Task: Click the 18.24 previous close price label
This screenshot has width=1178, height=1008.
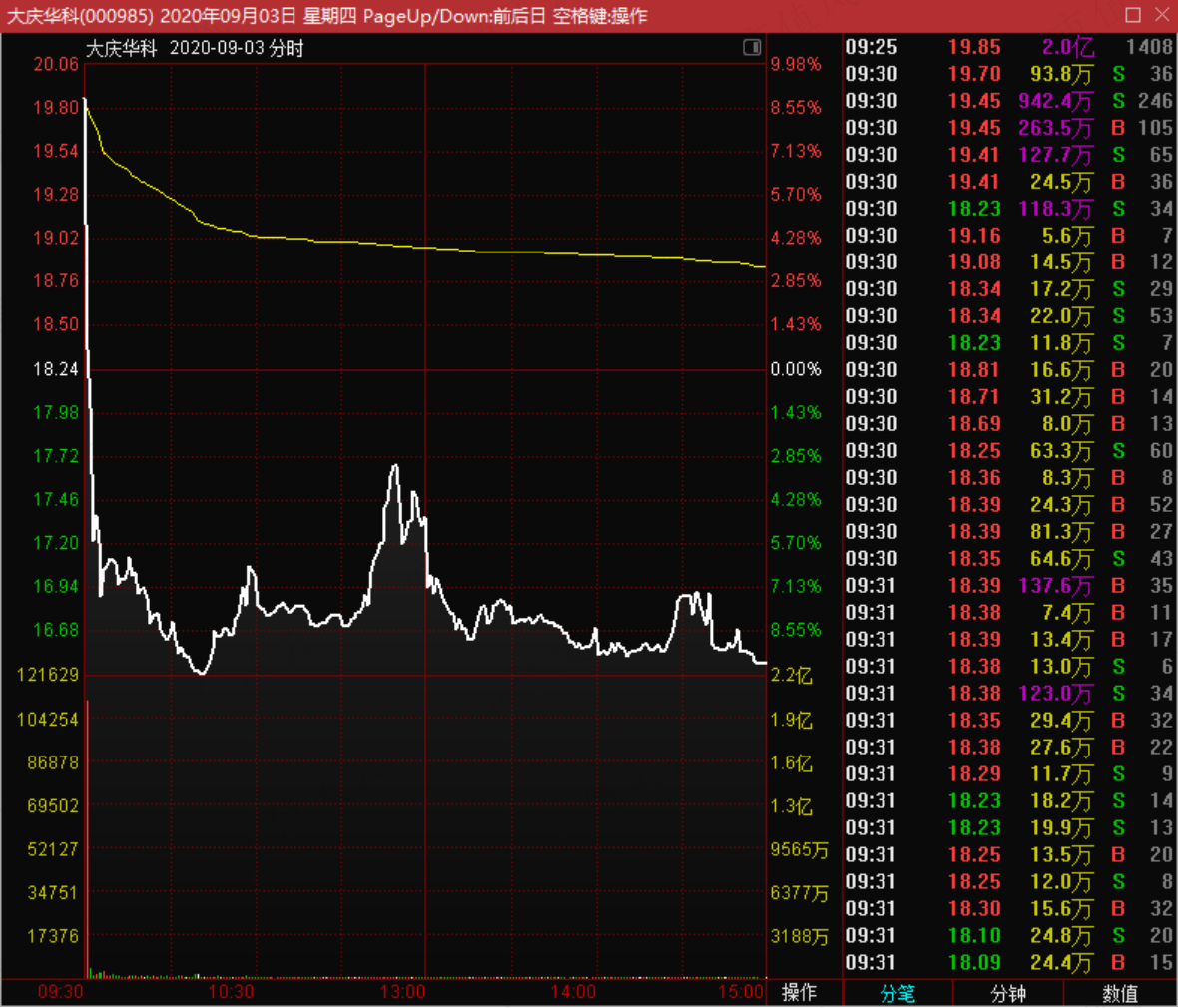Action: coord(56,369)
